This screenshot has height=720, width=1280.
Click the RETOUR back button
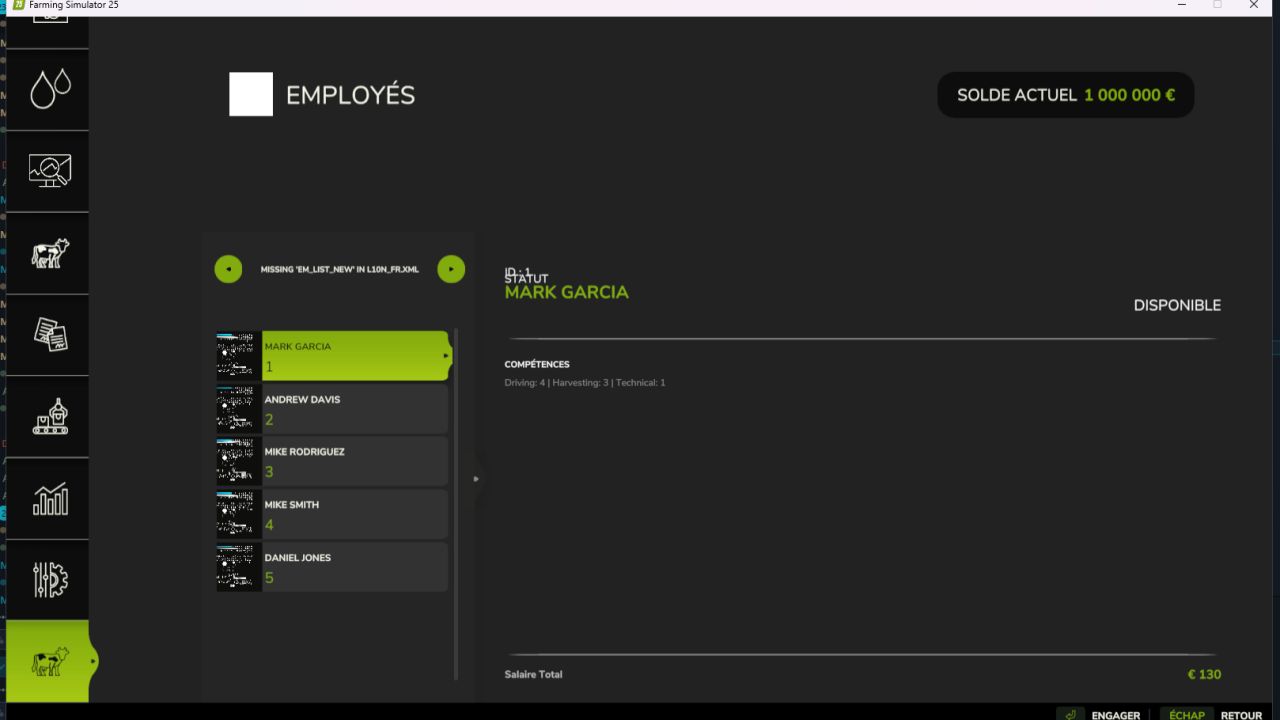point(1241,715)
